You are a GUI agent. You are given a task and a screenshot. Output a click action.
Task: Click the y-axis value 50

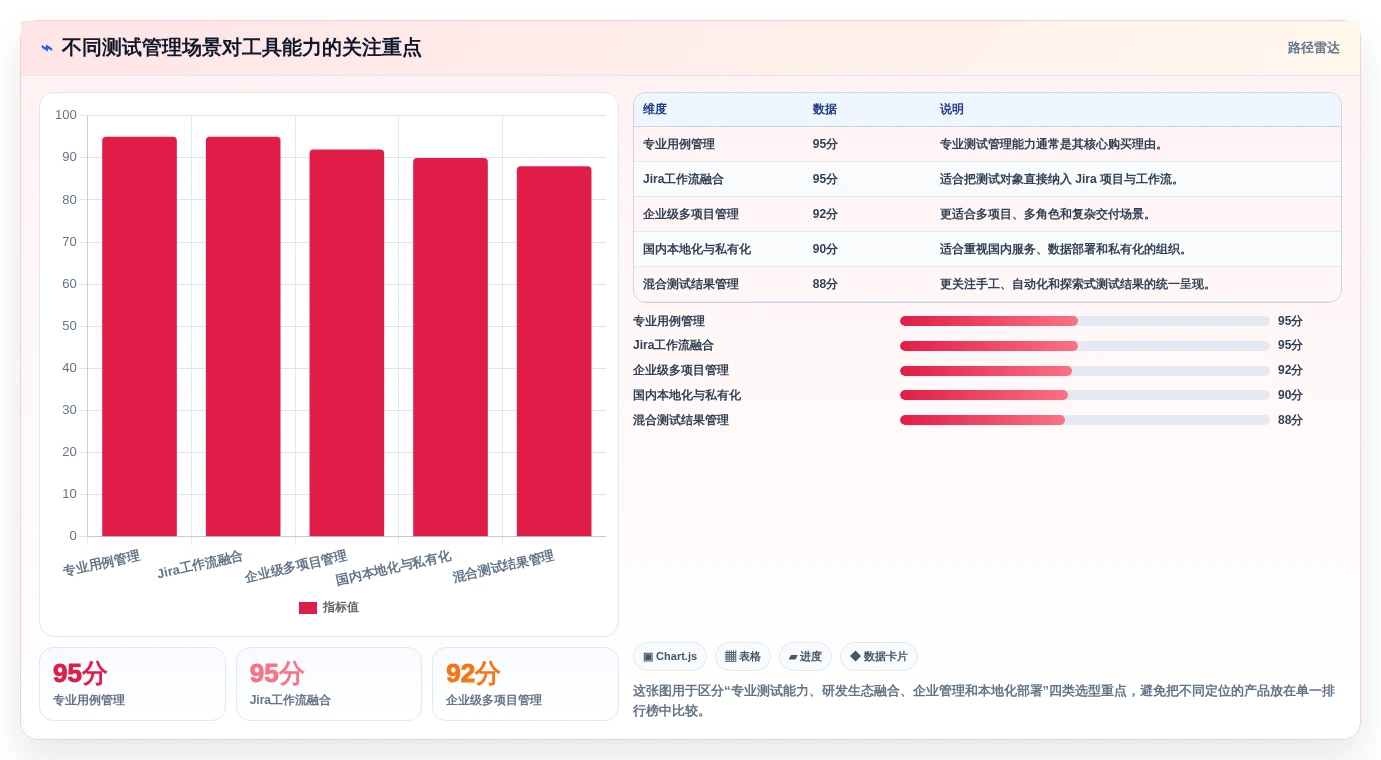pos(69,326)
